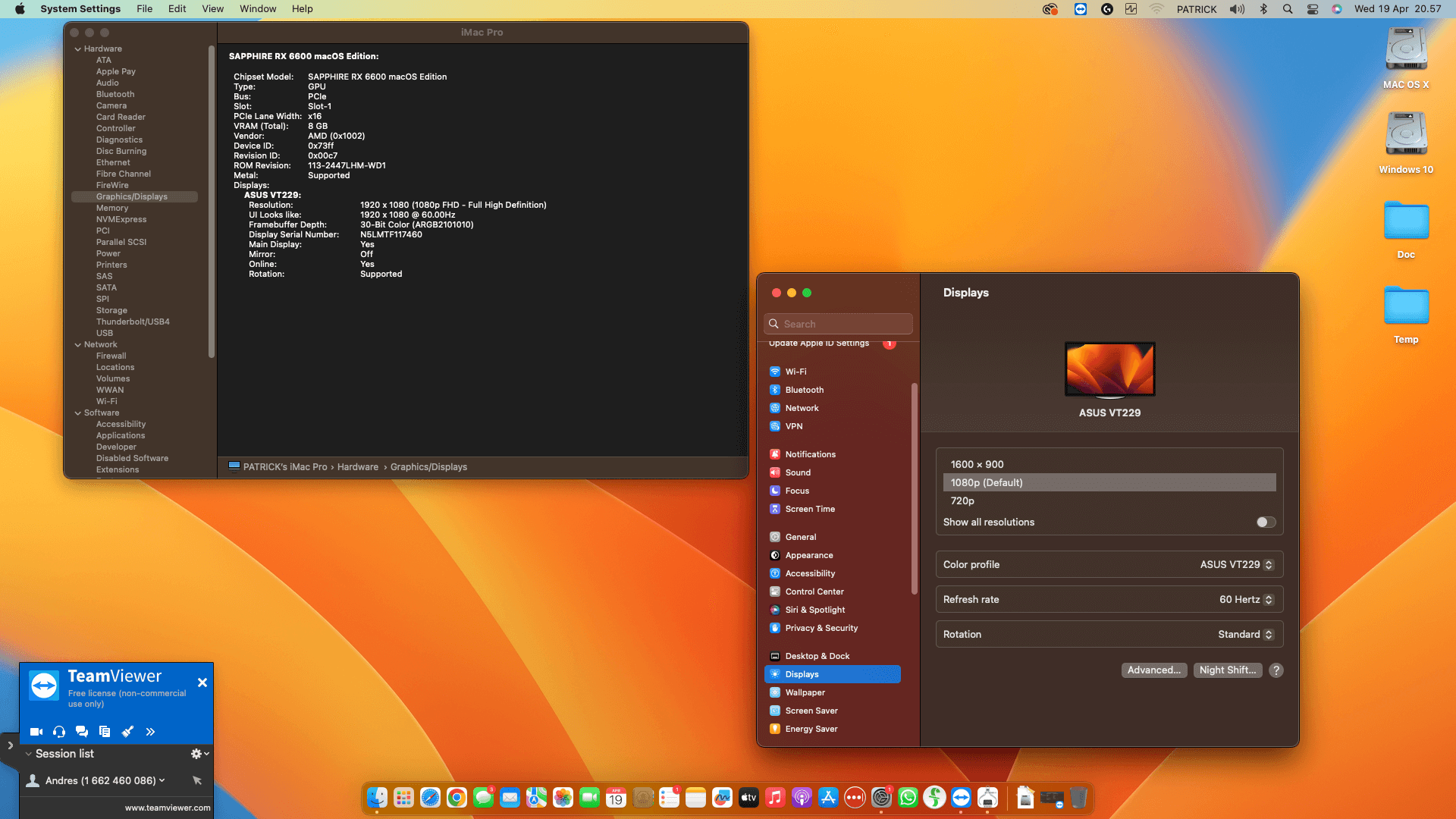Click the TeamViewer remote control cursor icon
This screenshot has height=819, width=1456.
(x=197, y=780)
